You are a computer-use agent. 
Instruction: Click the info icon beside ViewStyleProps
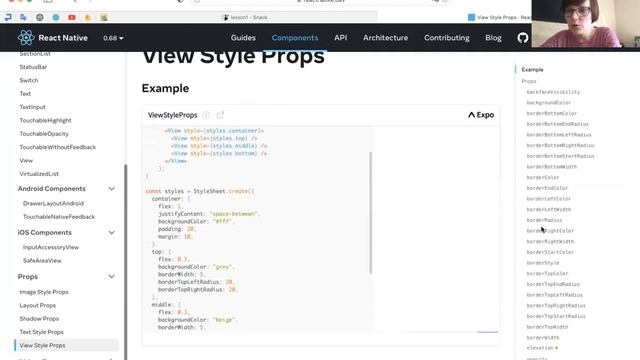(x=206, y=115)
